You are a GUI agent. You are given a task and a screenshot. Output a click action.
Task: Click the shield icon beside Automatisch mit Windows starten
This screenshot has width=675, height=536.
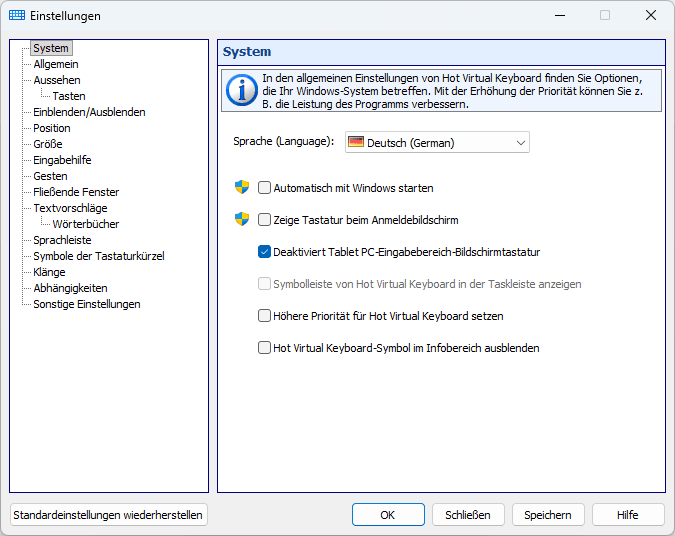point(242,187)
